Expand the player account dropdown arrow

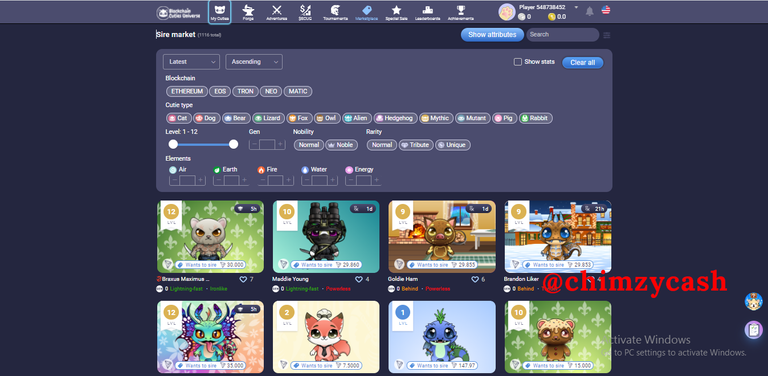click(x=576, y=7)
